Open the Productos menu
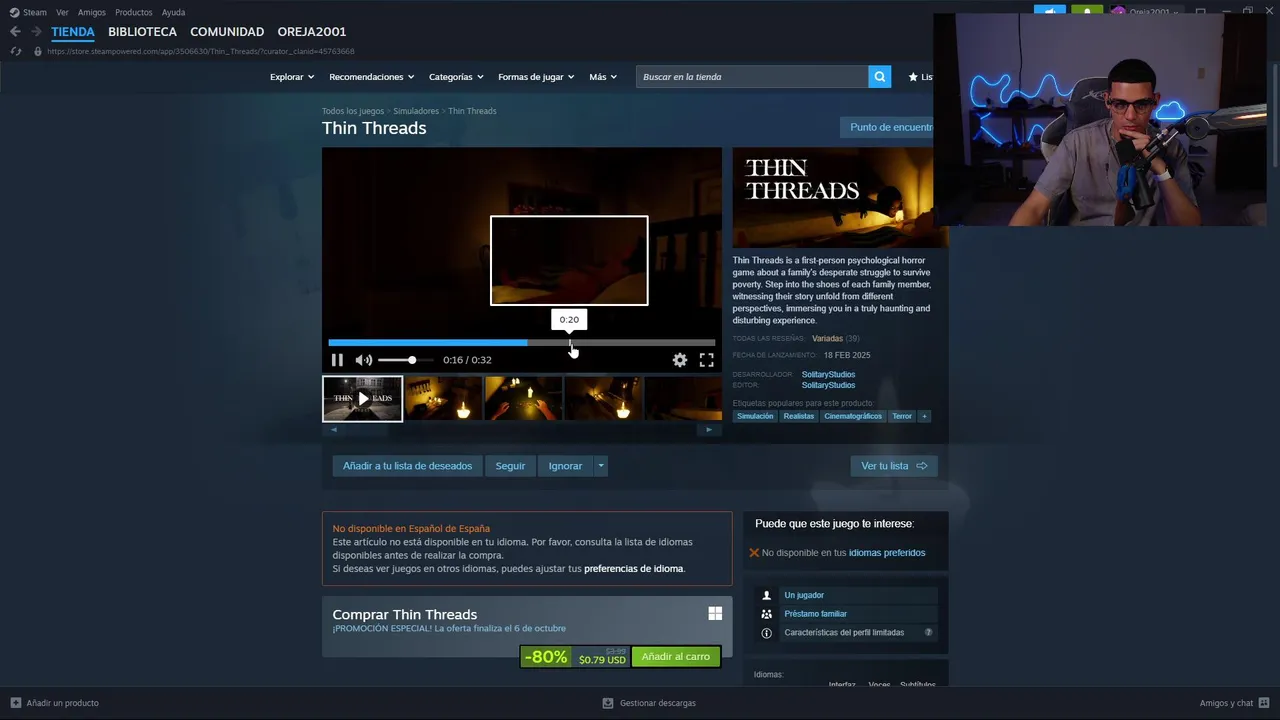Image resolution: width=1280 pixels, height=720 pixels. (134, 12)
